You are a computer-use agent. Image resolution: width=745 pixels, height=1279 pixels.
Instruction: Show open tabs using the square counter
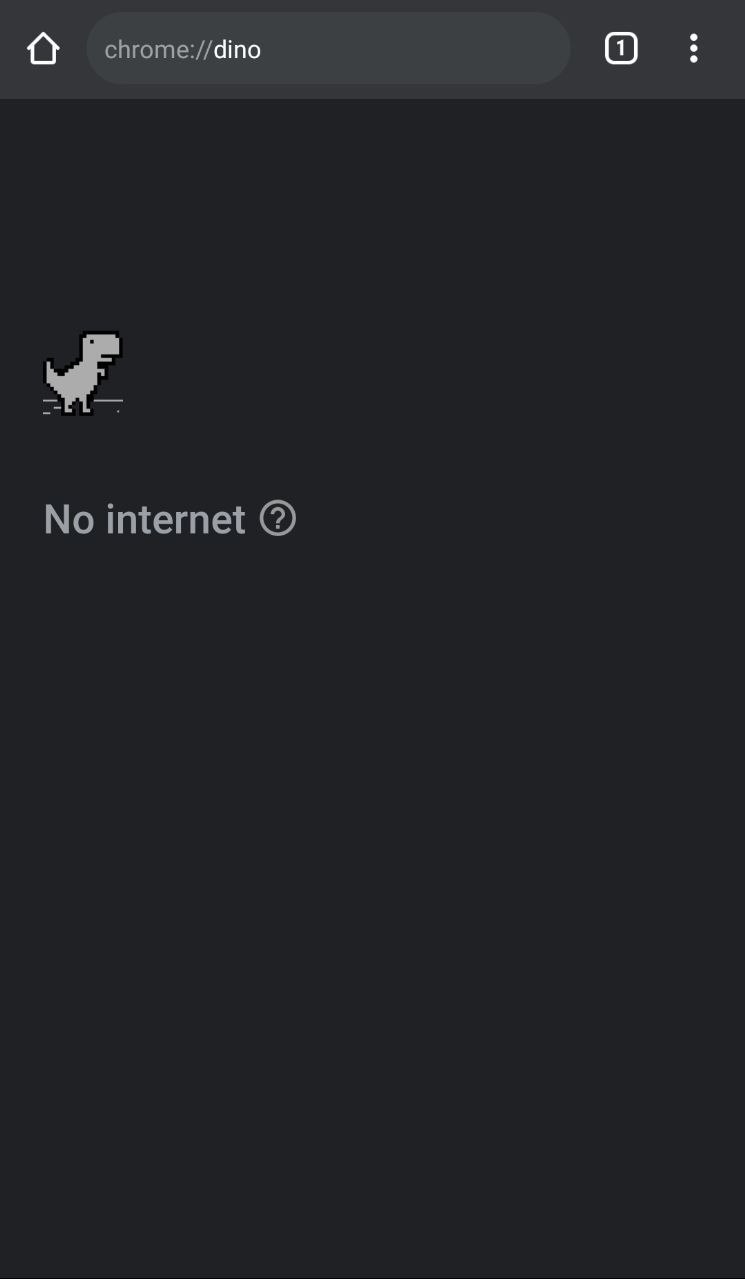620,48
